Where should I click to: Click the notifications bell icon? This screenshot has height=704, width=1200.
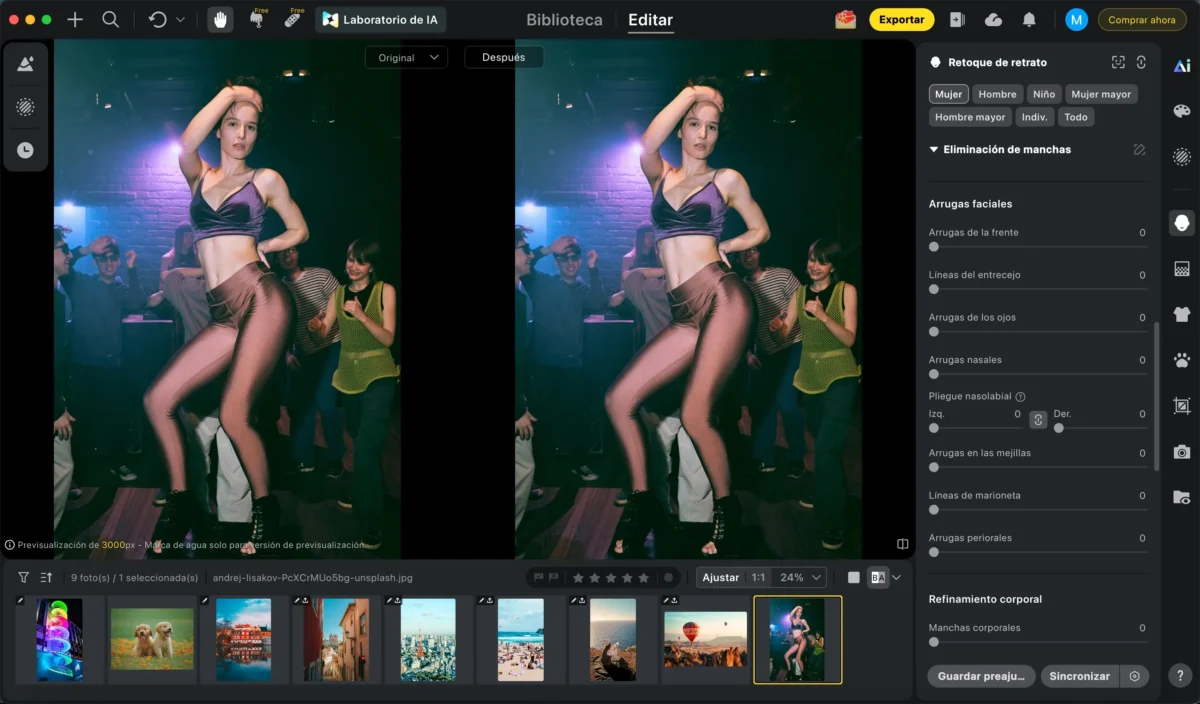tap(1029, 20)
